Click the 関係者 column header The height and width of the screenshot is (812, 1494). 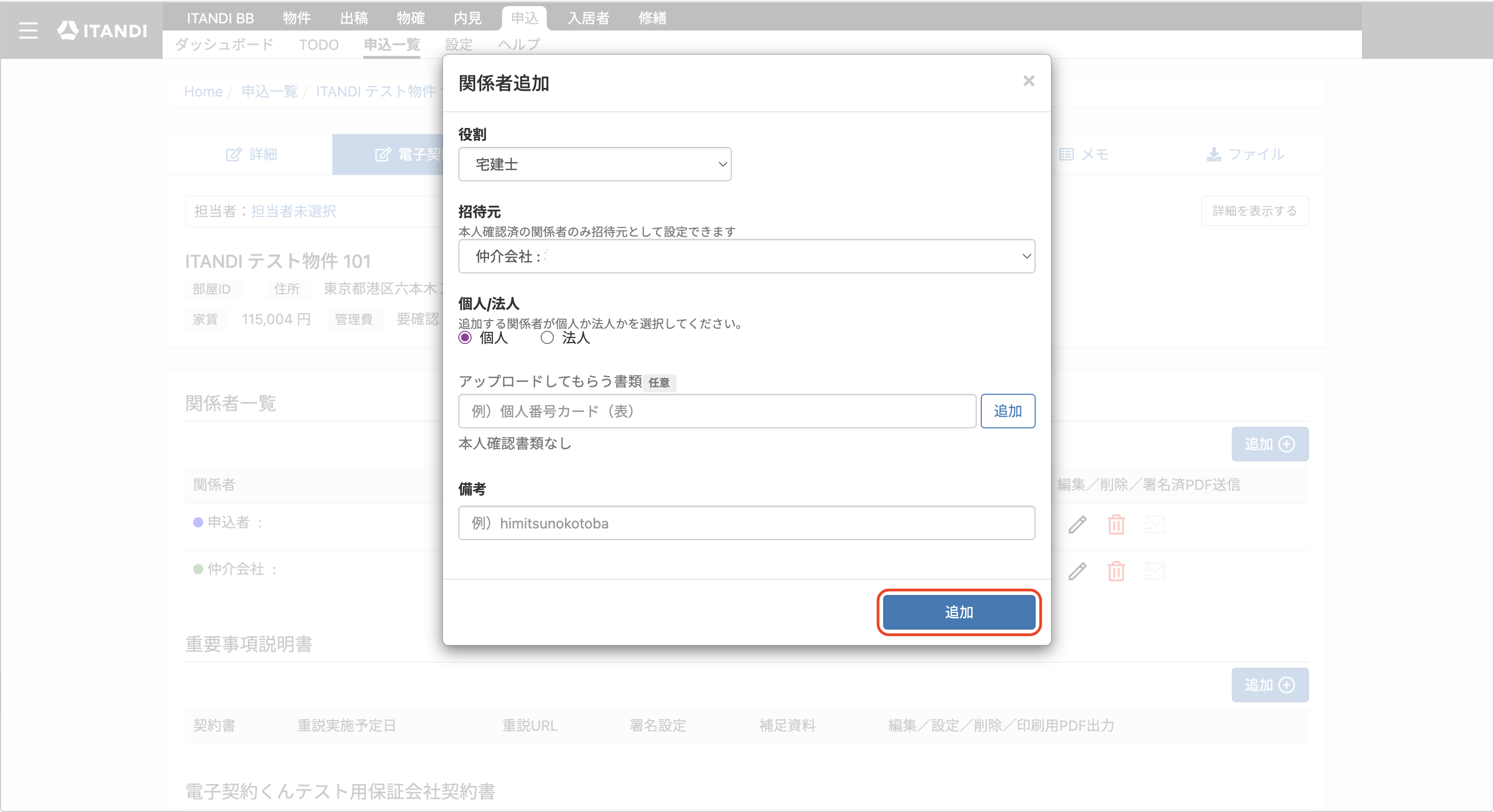pos(214,484)
